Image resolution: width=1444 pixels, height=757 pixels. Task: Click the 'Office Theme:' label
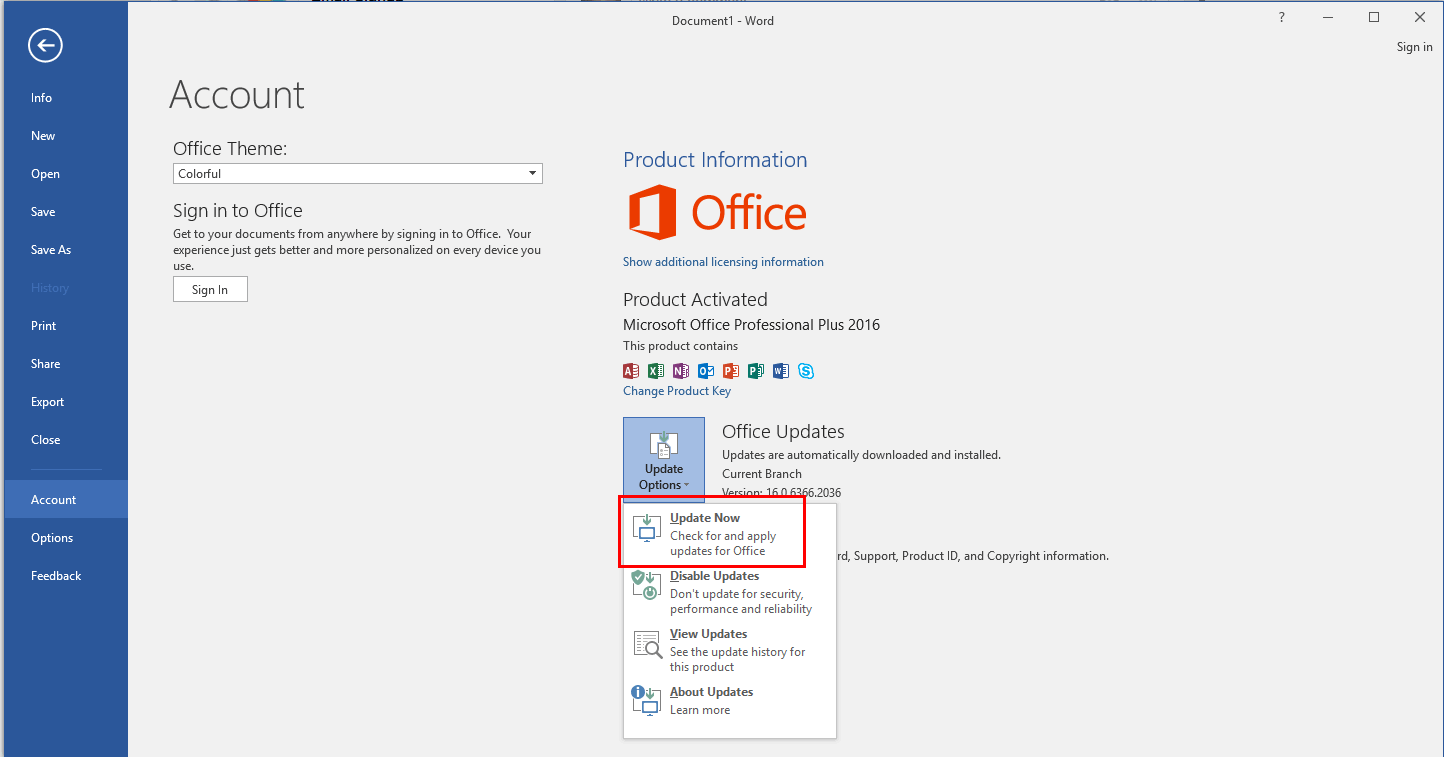tap(230, 149)
